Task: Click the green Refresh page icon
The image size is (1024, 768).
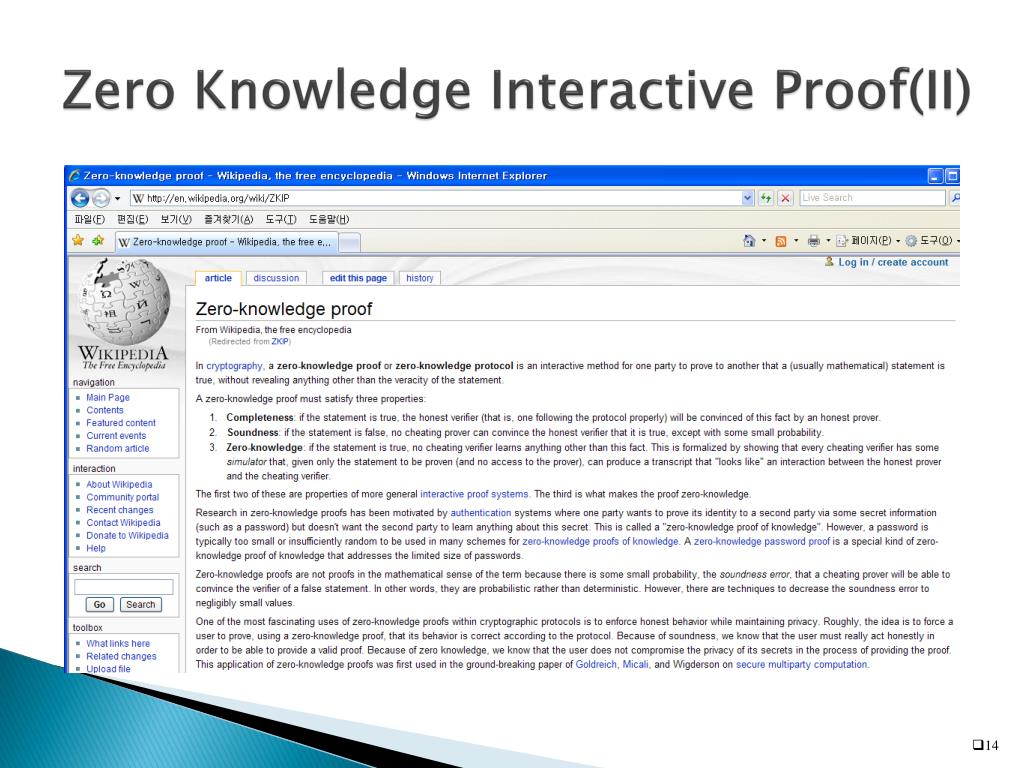Action: pyautogui.click(x=765, y=198)
